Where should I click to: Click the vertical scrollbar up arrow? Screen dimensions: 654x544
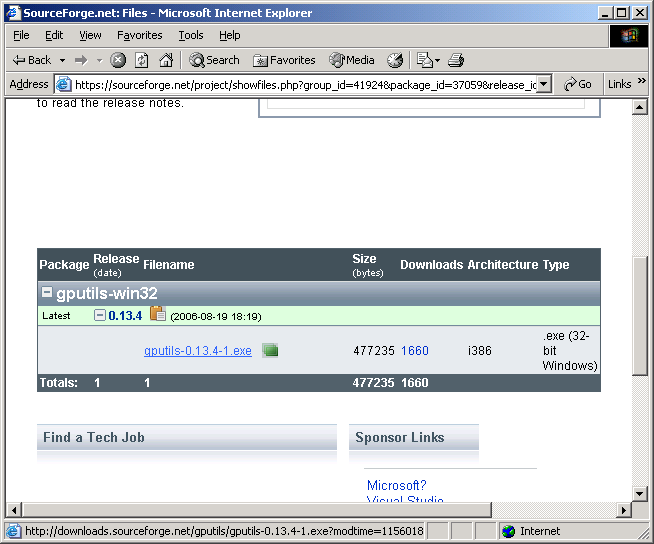click(x=639, y=107)
